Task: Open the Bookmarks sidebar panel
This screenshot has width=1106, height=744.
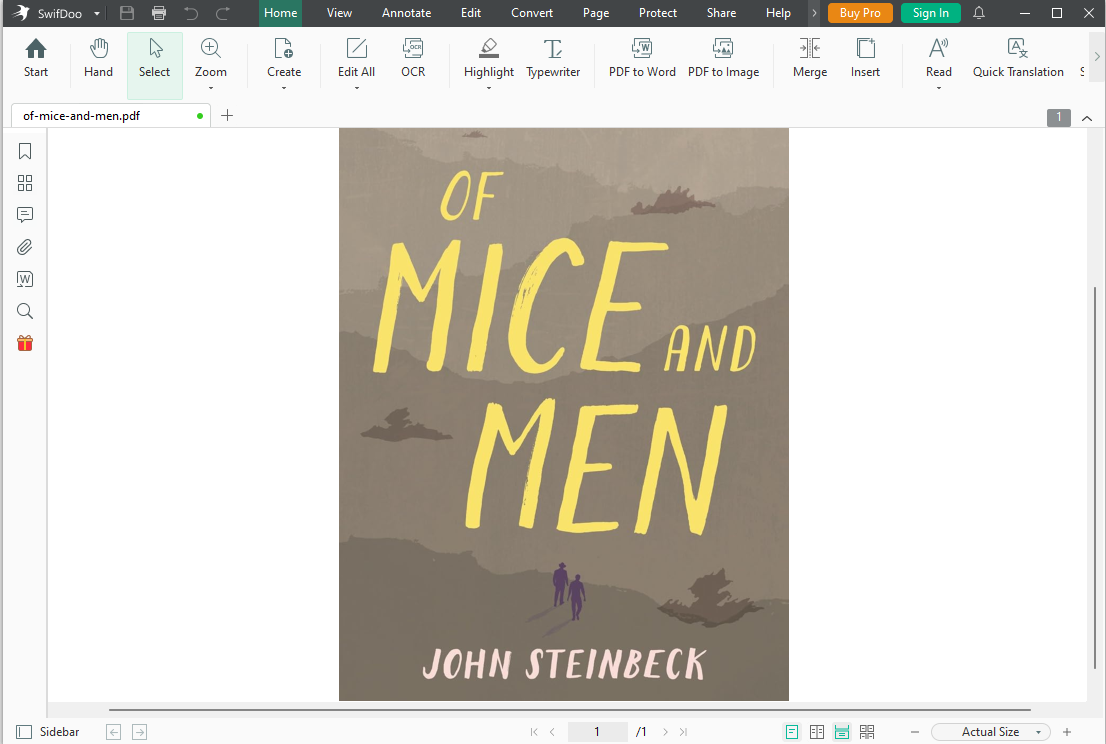Action: coord(25,151)
